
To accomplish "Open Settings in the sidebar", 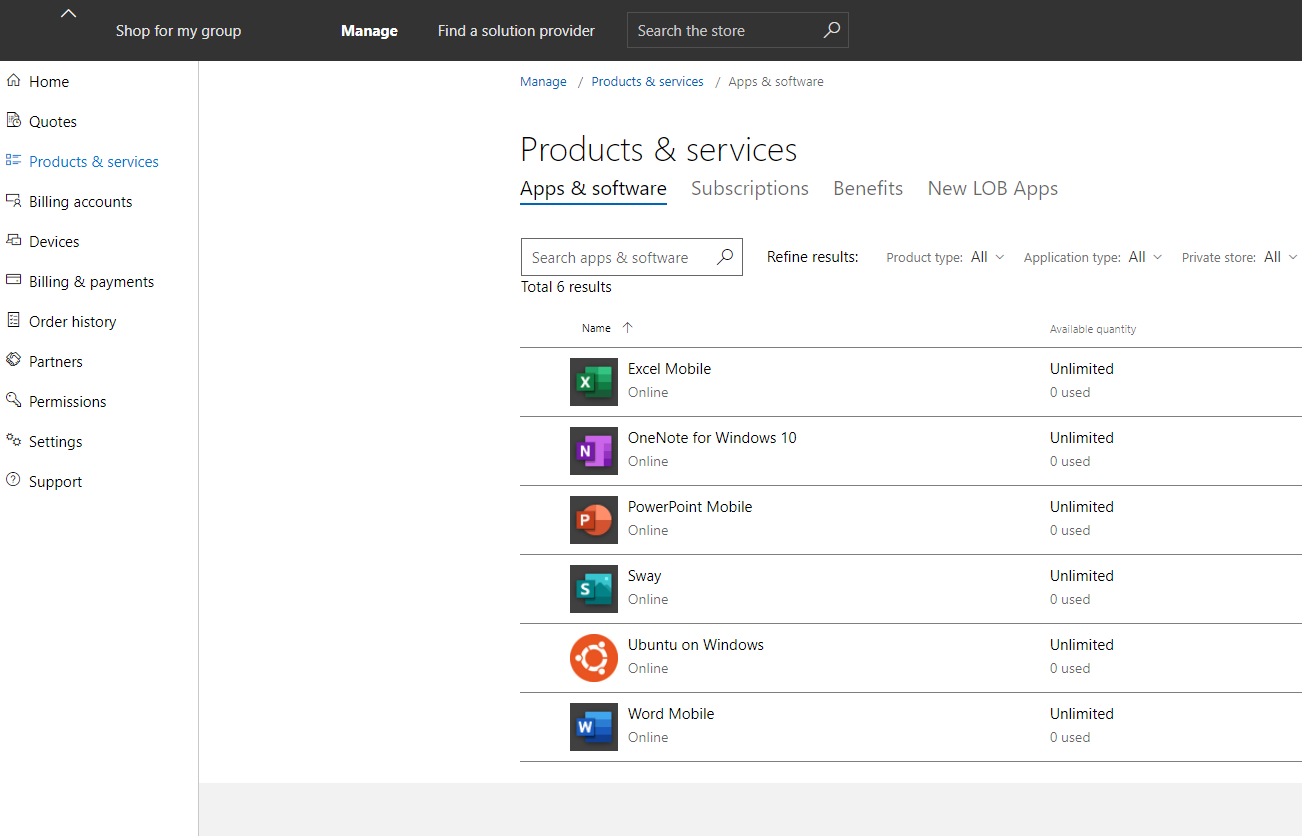I will point(55,442).
